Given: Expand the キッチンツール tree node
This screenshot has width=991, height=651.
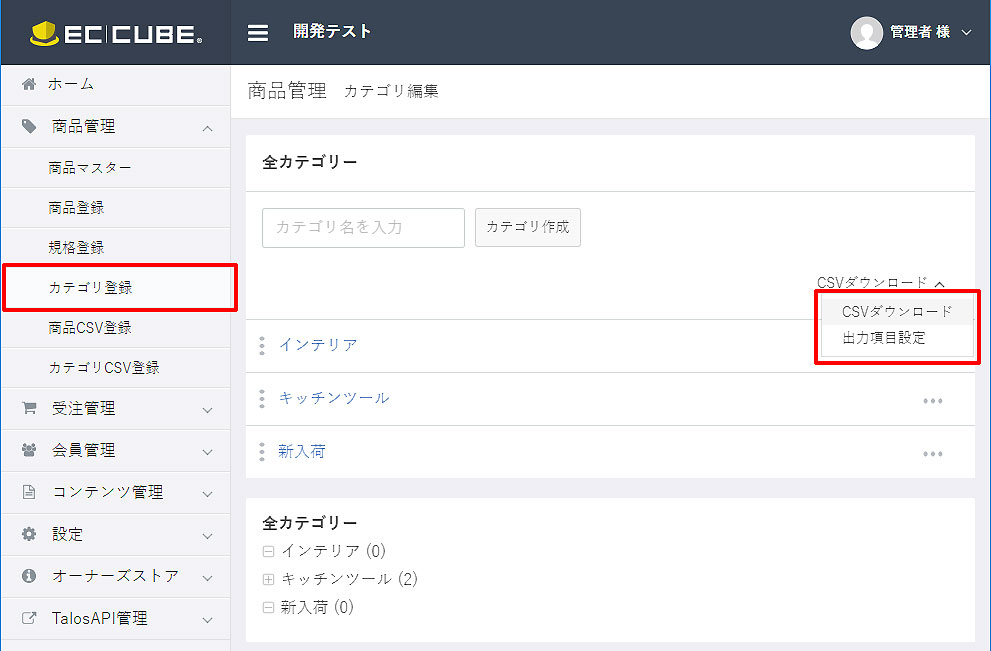Looking at the screenshot, I should tap(268, 579).
